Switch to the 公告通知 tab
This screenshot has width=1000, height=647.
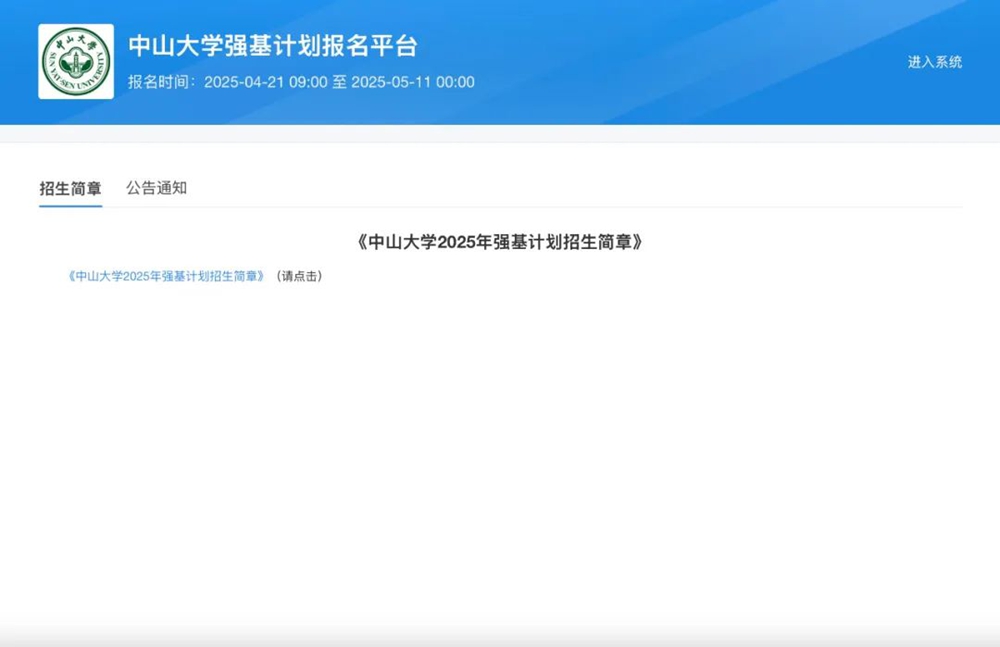coord(156,188)
